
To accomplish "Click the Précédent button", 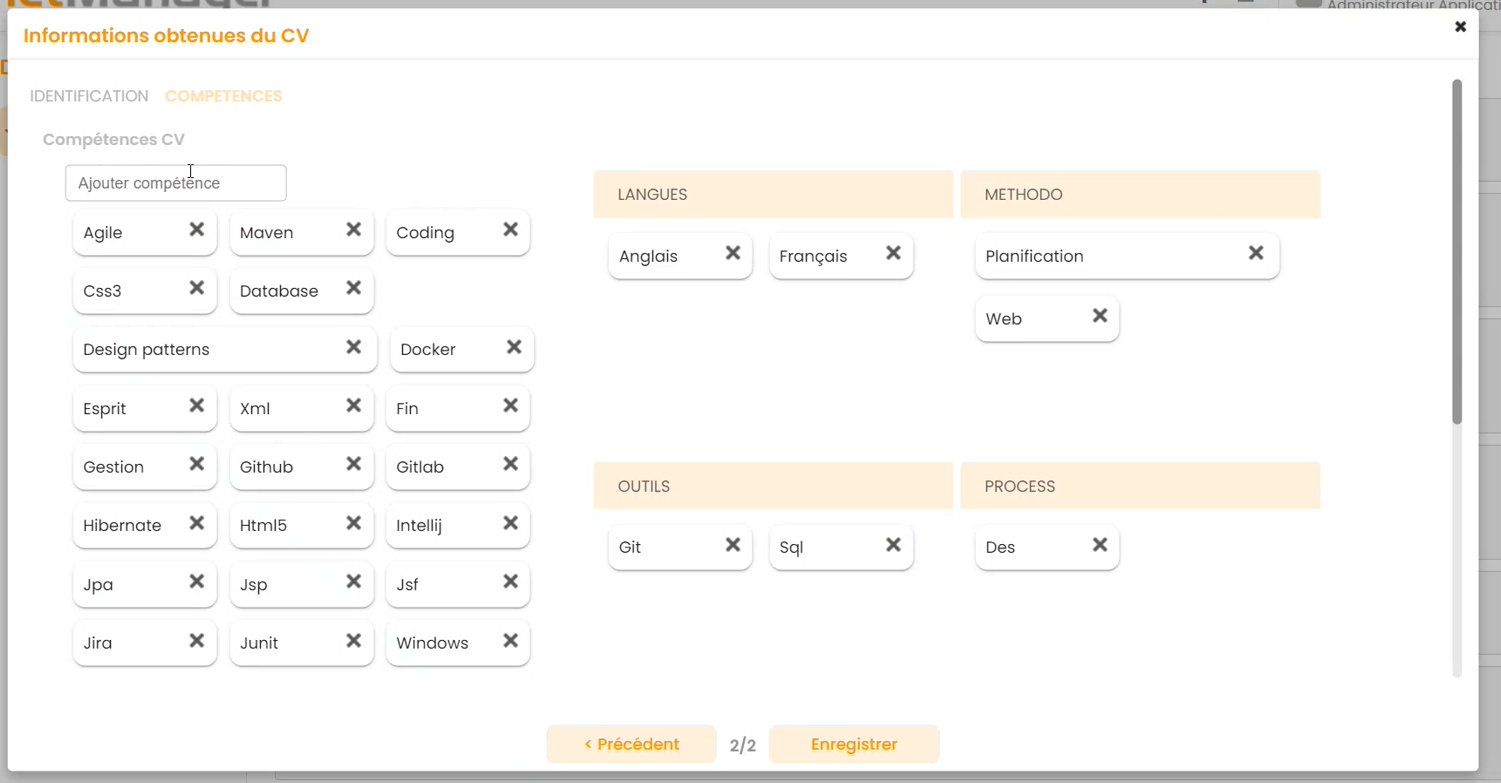I will pos(631,744).
